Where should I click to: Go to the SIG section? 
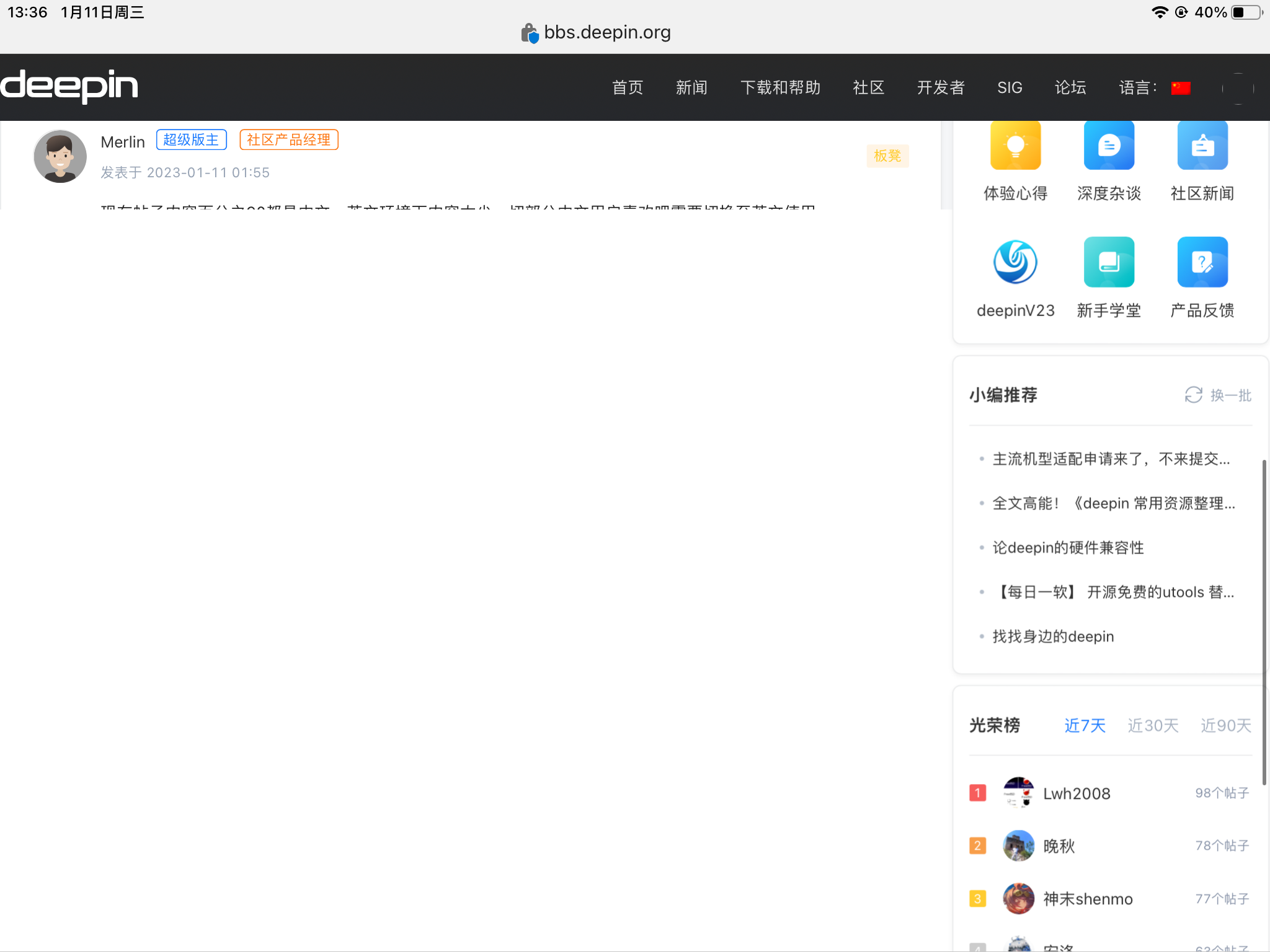(x=1010, y=87)
